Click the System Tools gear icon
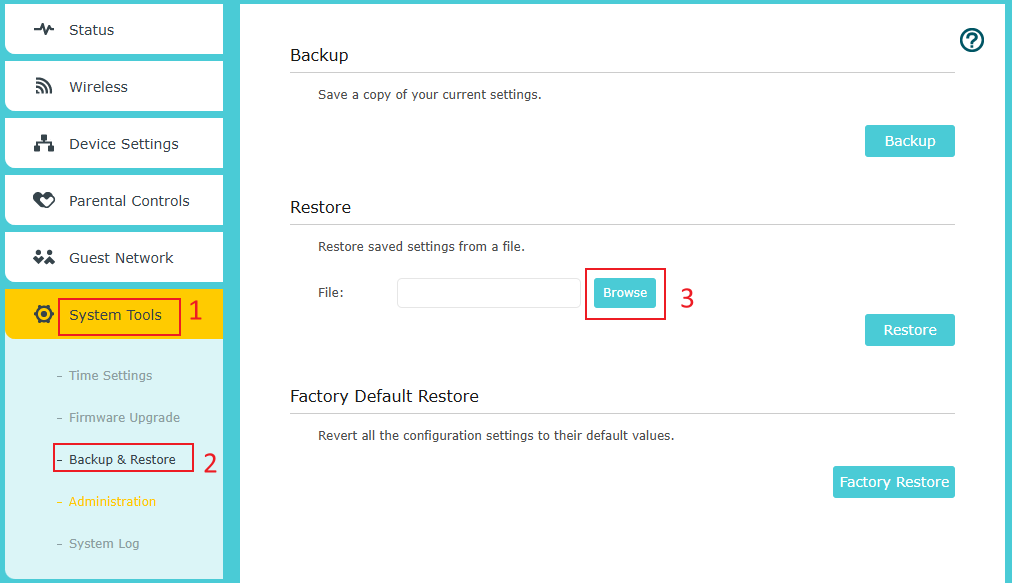The image size is (1012, 583). click(44, 315)
